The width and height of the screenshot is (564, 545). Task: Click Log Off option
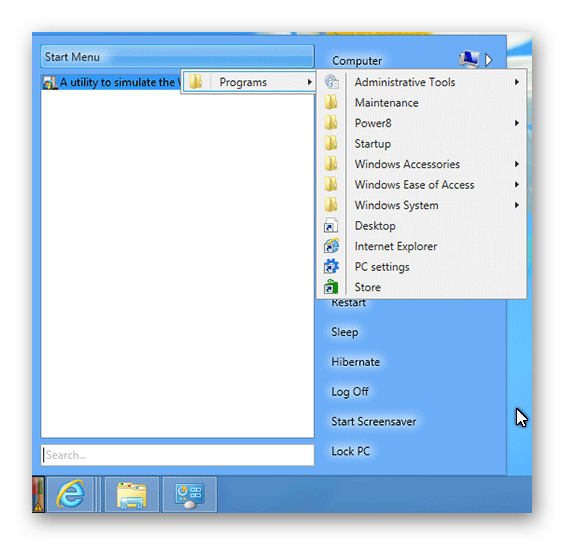[x=350, y=392]
